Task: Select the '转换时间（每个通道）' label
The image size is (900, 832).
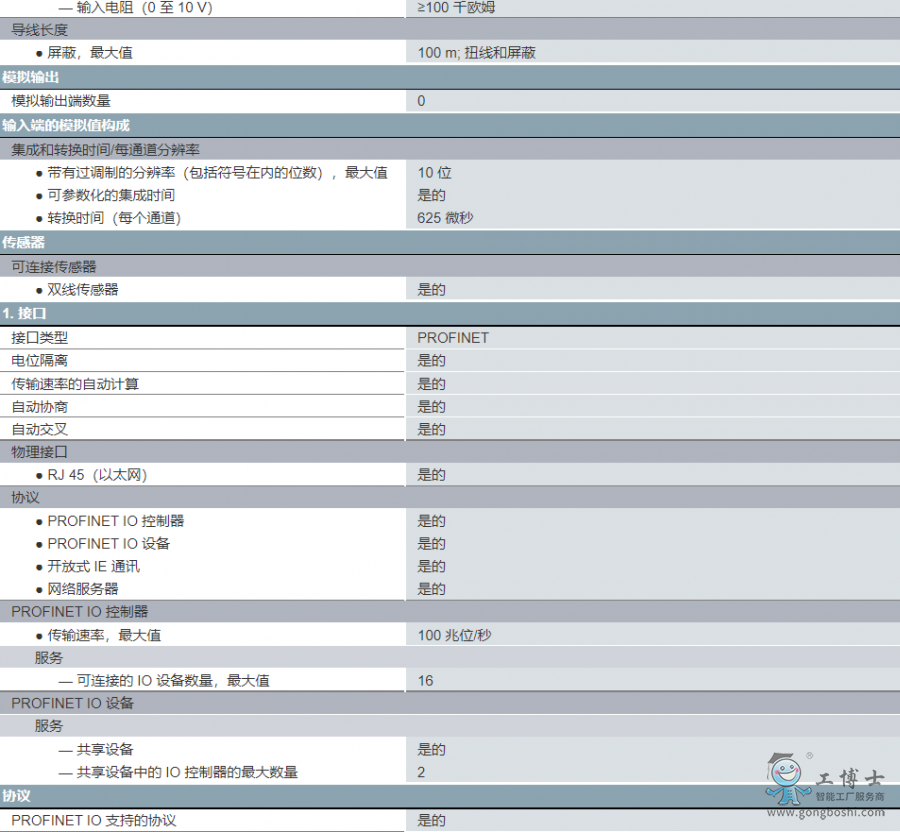Action: point(114,218)
